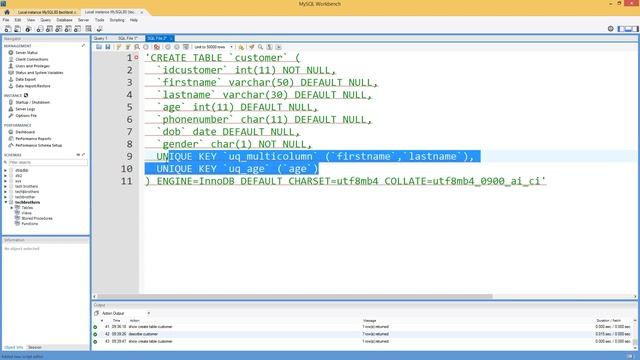The width and height of the screenshot is (640, 360).
Task: Open the home screen tab icon
Action: point(7,12)
